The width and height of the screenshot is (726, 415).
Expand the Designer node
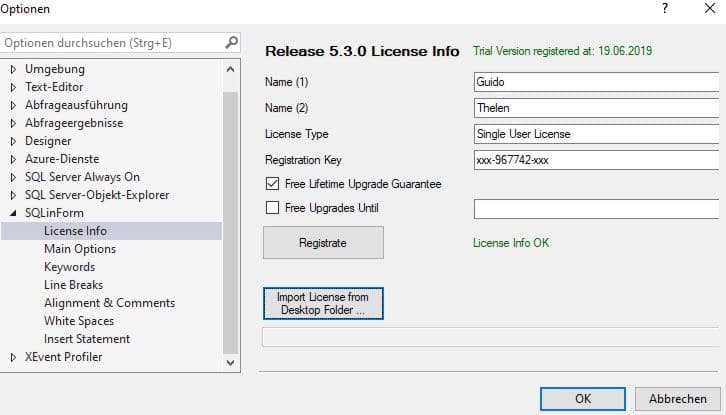click(13, 141)
